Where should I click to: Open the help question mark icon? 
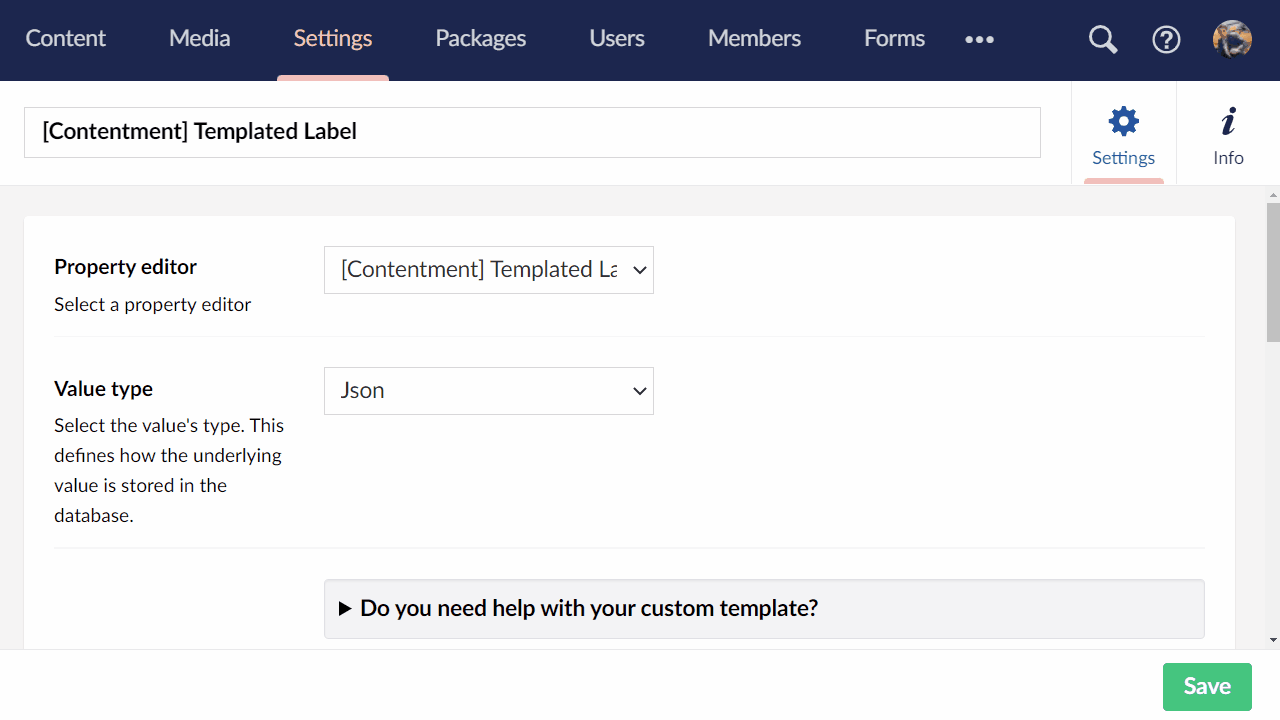1166,40
